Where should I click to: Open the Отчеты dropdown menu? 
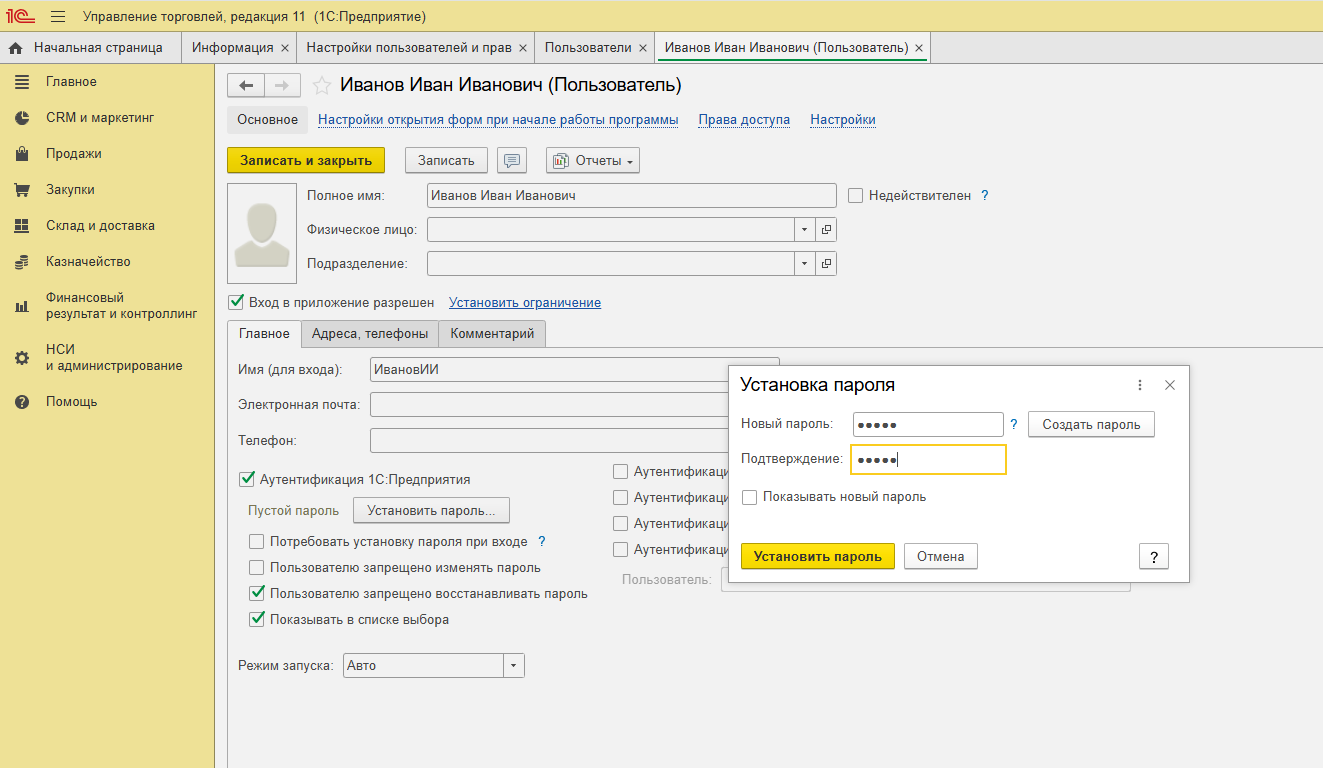(593, 161)
